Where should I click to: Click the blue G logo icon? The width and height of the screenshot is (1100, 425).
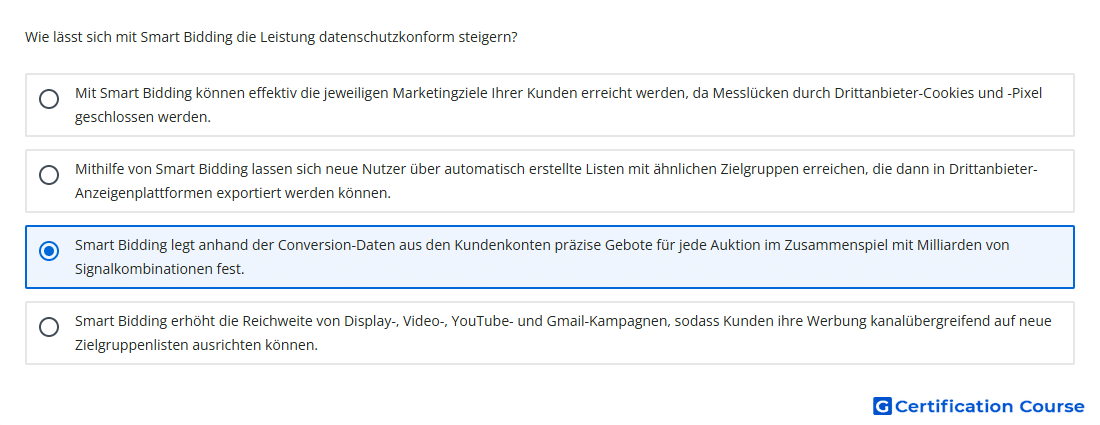click(x=881, y=406)
